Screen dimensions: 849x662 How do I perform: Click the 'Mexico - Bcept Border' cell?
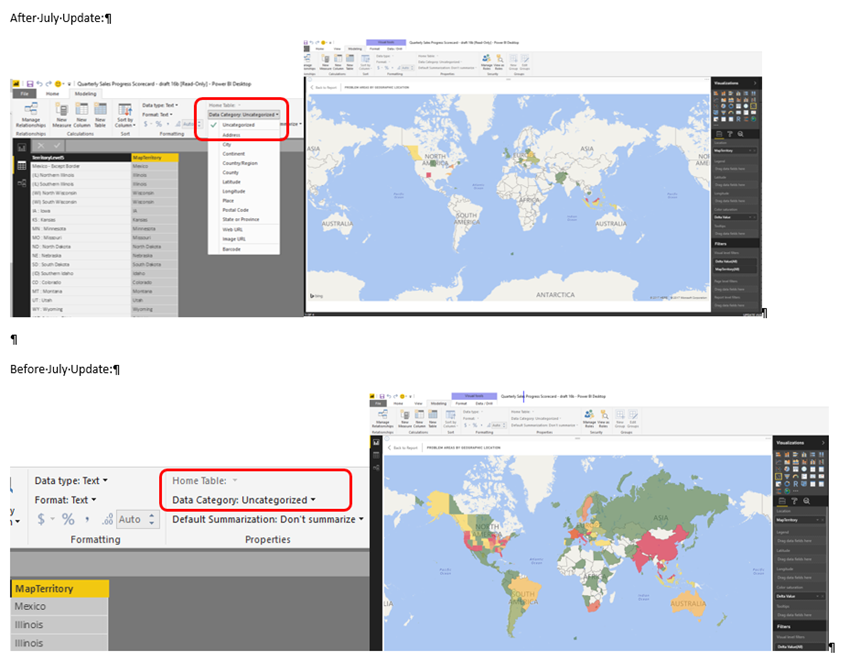80,166
